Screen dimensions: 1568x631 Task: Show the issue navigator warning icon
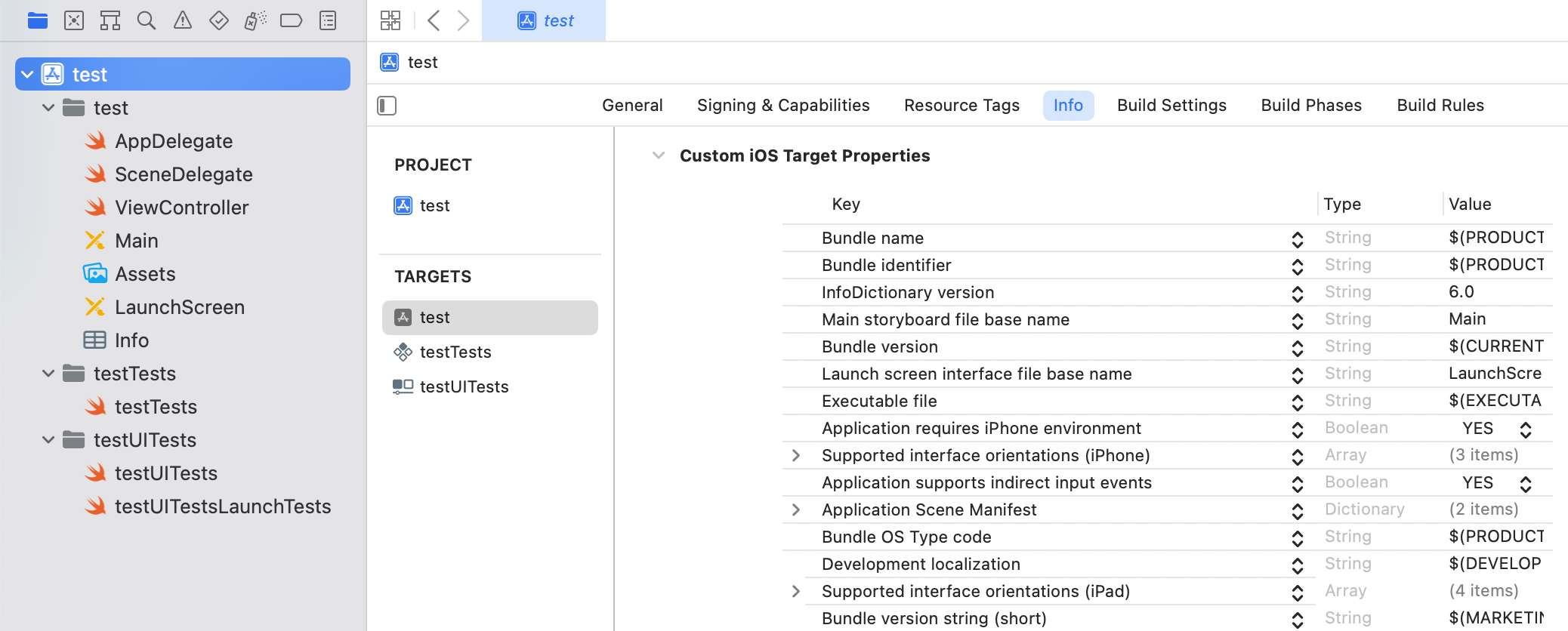pyautogui.click(x=183, y=20)
